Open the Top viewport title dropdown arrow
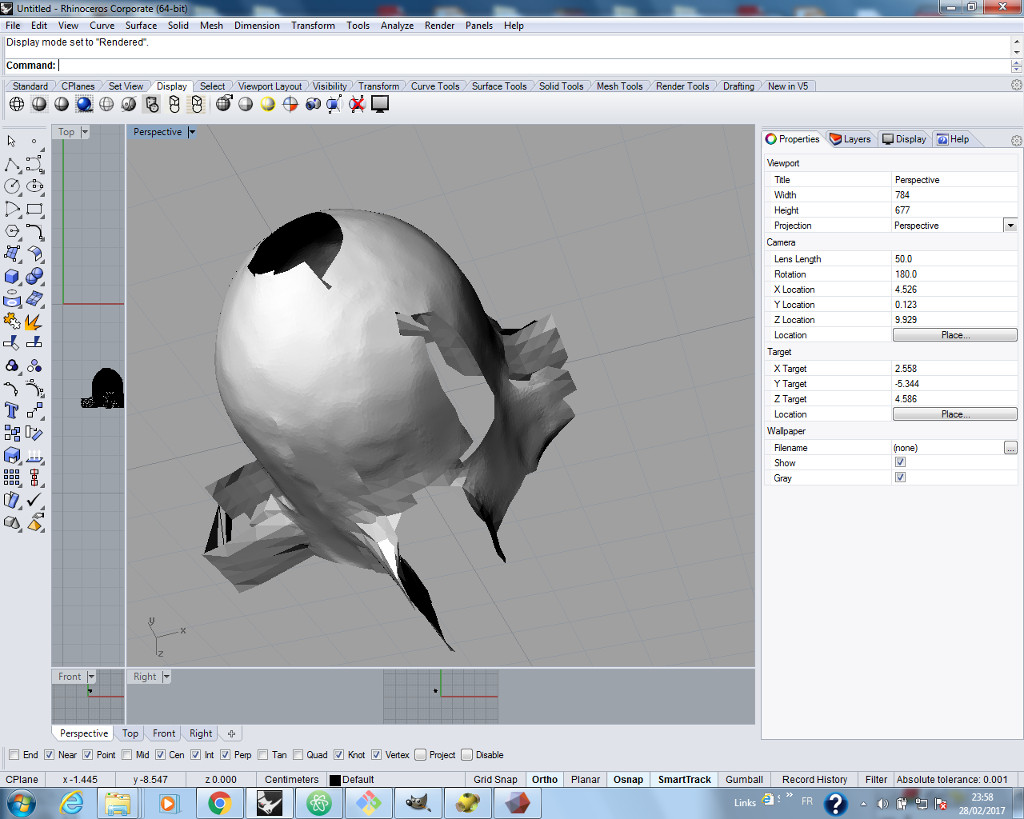 coord(85,132)
